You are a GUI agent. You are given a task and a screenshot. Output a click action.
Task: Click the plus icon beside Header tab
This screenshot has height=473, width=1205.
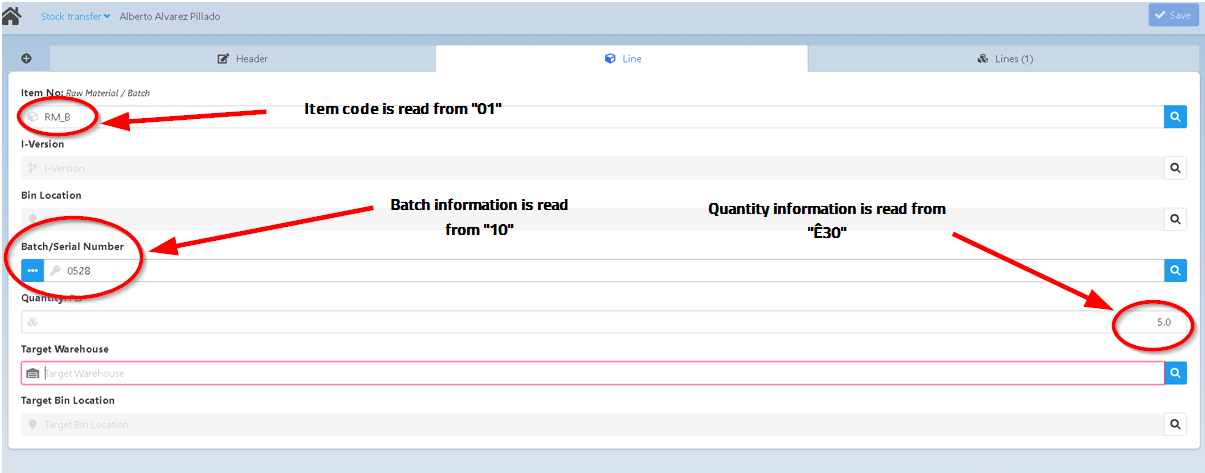27,59
